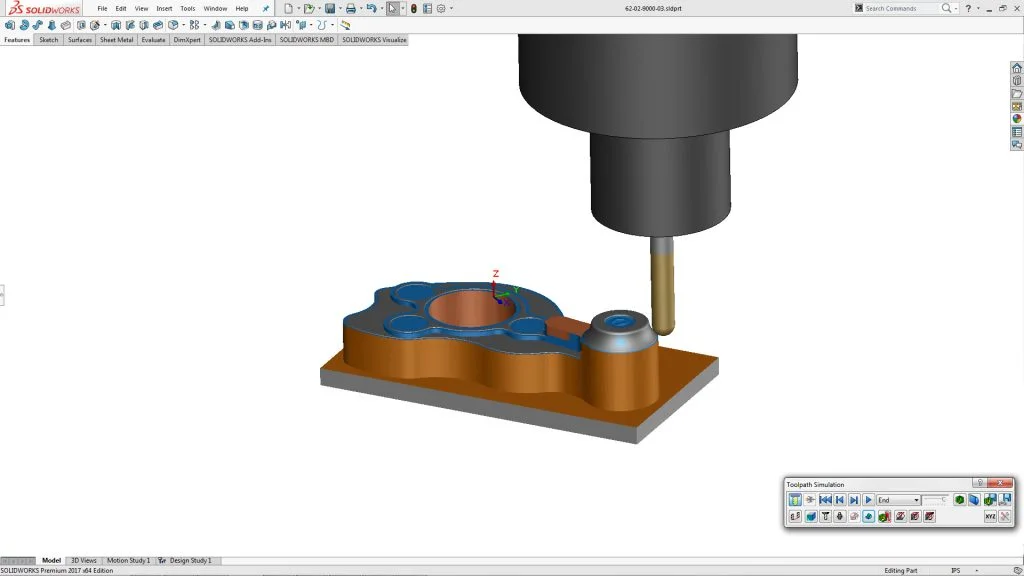Show XYZ position in Toolpath Simulation
Screen dimensions: 1024x576
pos(990,515)
